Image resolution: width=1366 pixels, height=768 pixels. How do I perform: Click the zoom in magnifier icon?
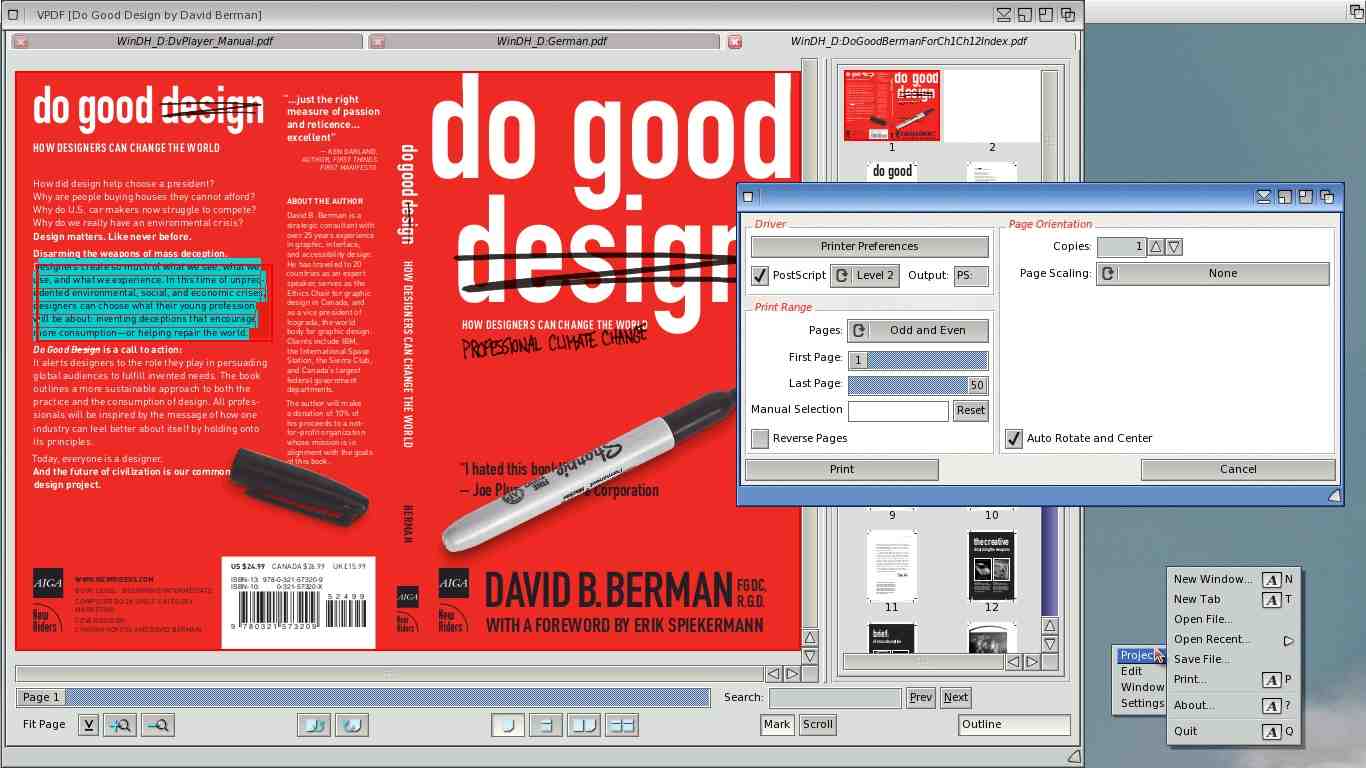click(x=120, y=725)
